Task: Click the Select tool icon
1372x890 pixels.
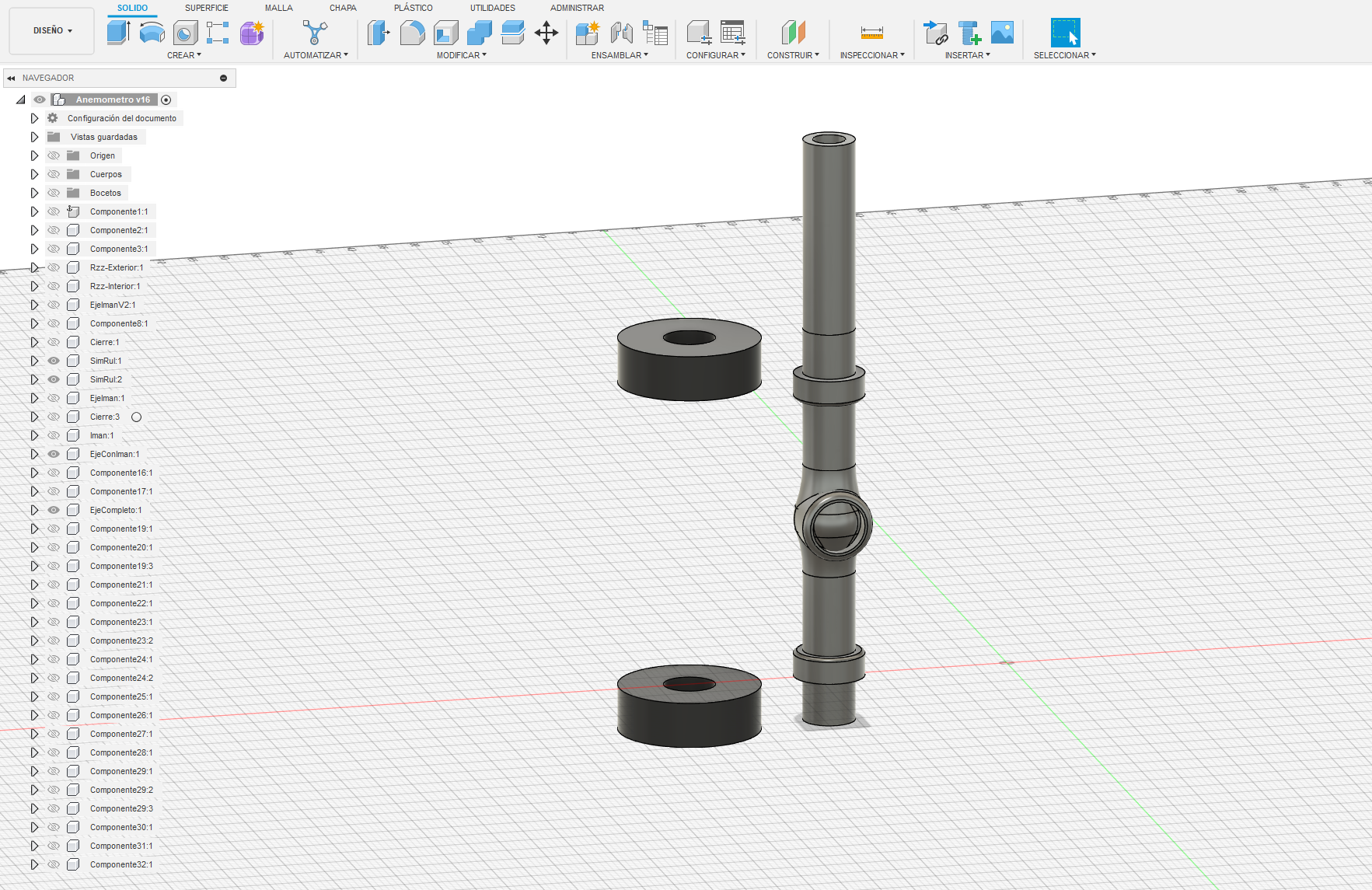Action: click(1065, 33)
